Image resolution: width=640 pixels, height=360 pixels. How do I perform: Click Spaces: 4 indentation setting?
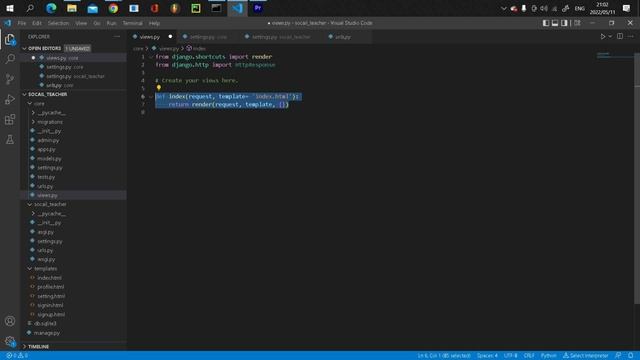click(487, 356)
